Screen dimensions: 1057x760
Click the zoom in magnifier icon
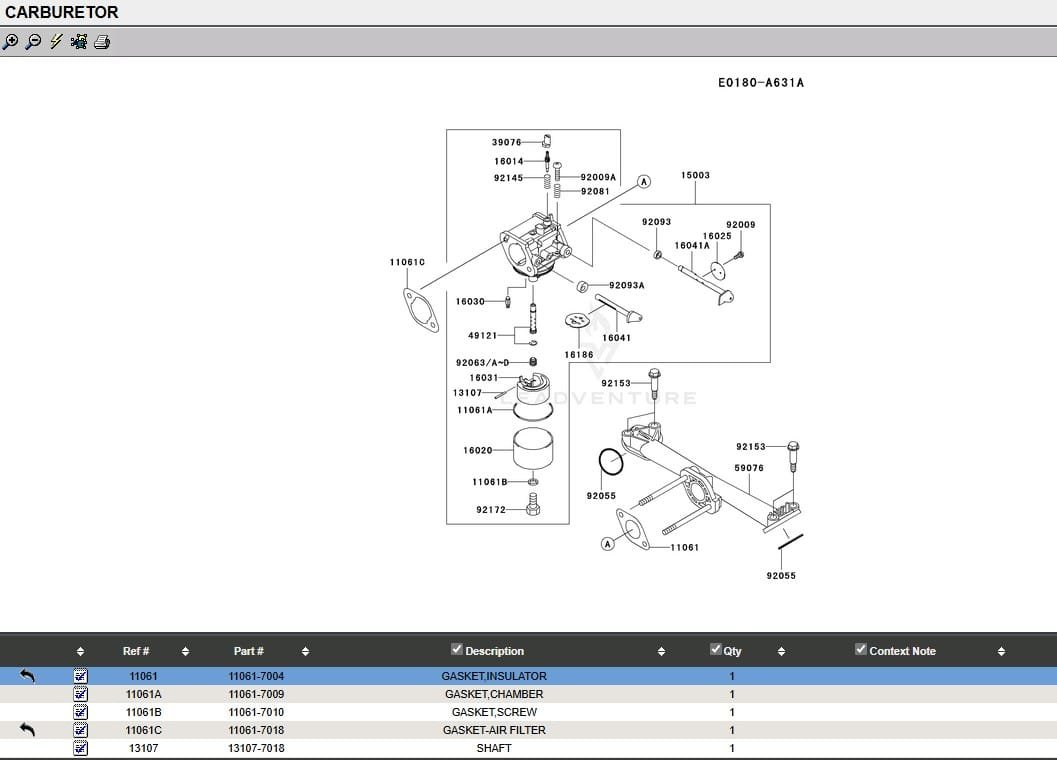10,42
